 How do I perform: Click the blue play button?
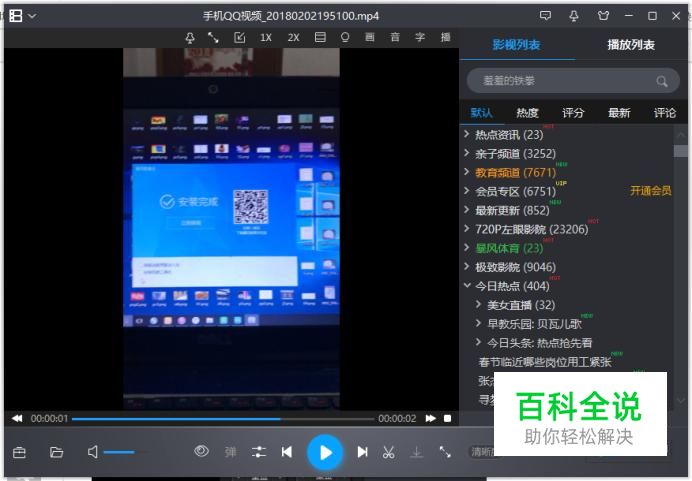pos(325,452)
